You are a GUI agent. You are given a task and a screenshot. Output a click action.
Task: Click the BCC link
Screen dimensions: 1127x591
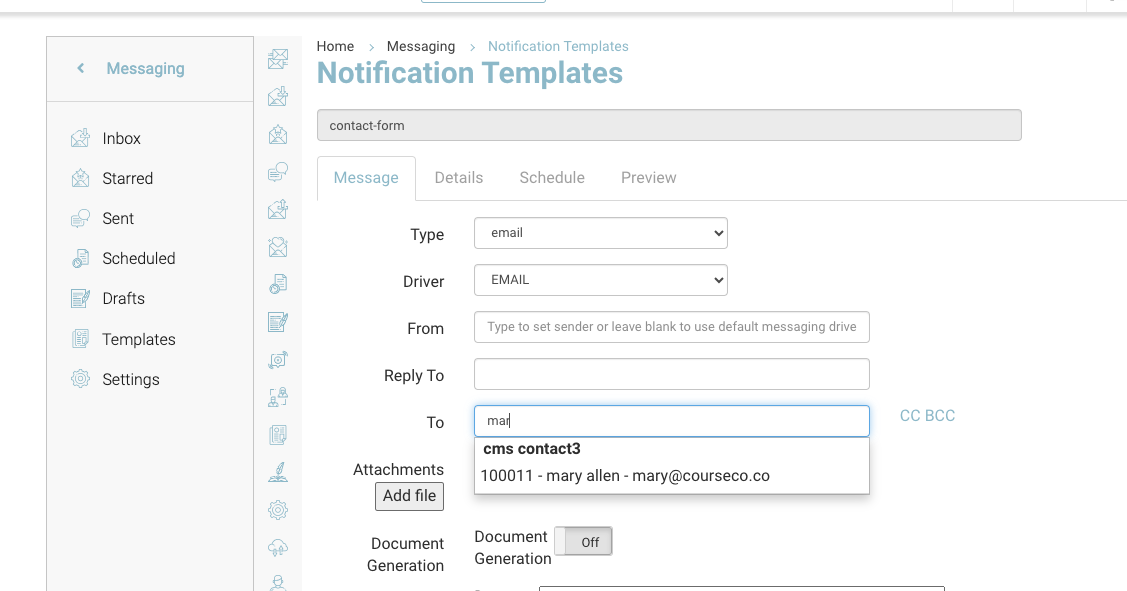[940, 416]
